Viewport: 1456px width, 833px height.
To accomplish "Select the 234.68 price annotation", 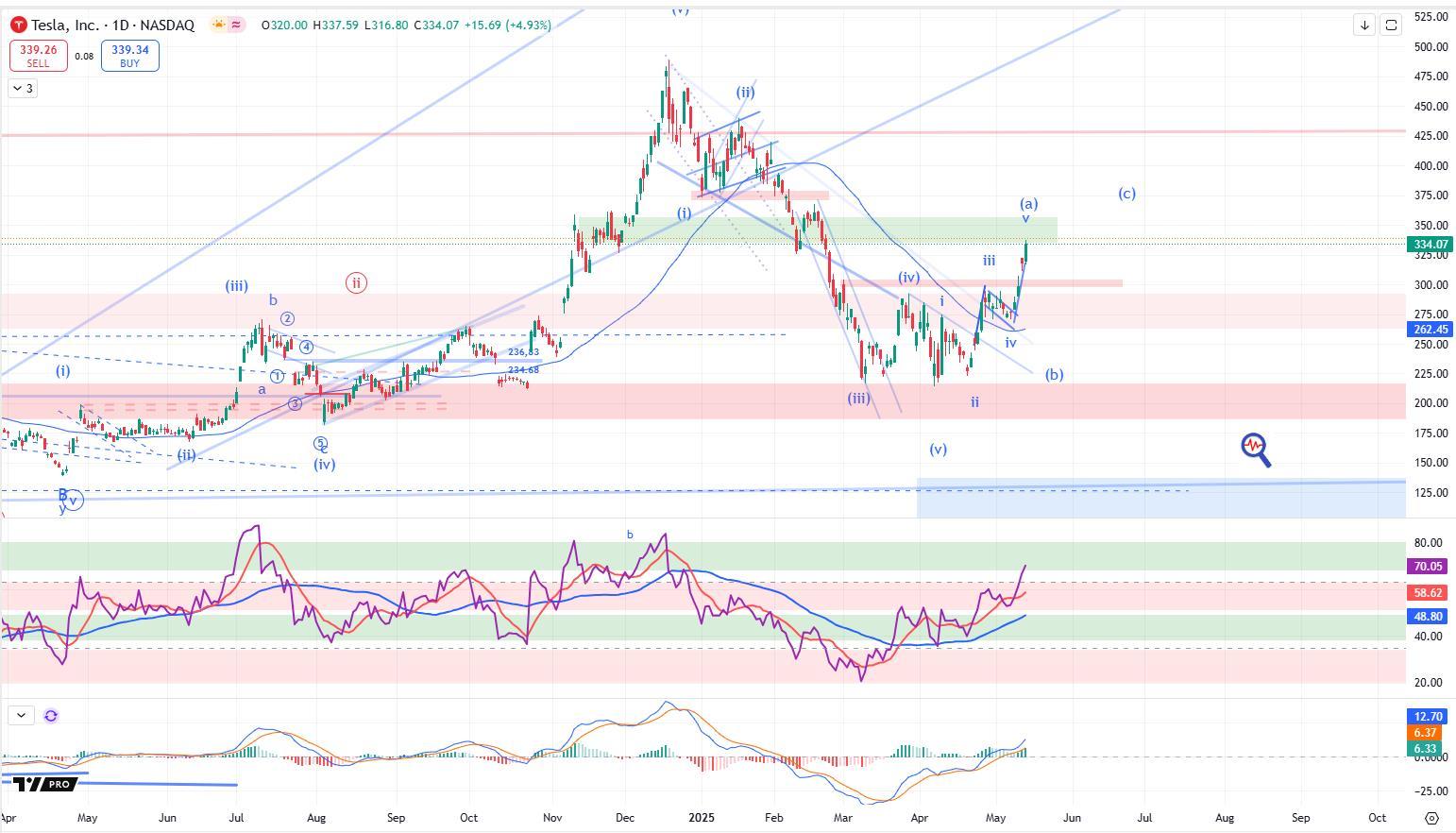I will pos(523,370).
